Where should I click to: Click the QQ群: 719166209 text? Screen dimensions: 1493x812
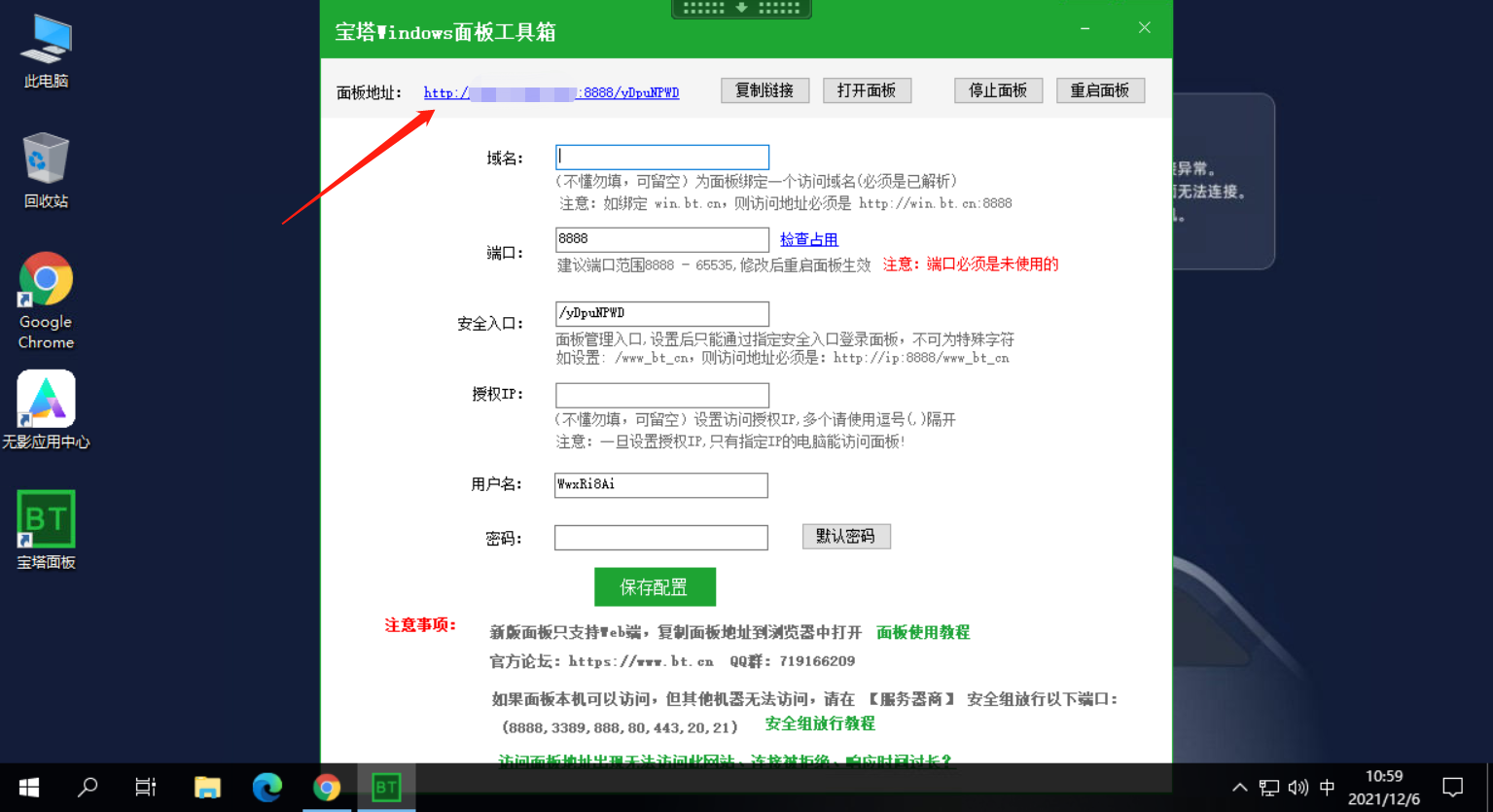click(x=793, y=661)
